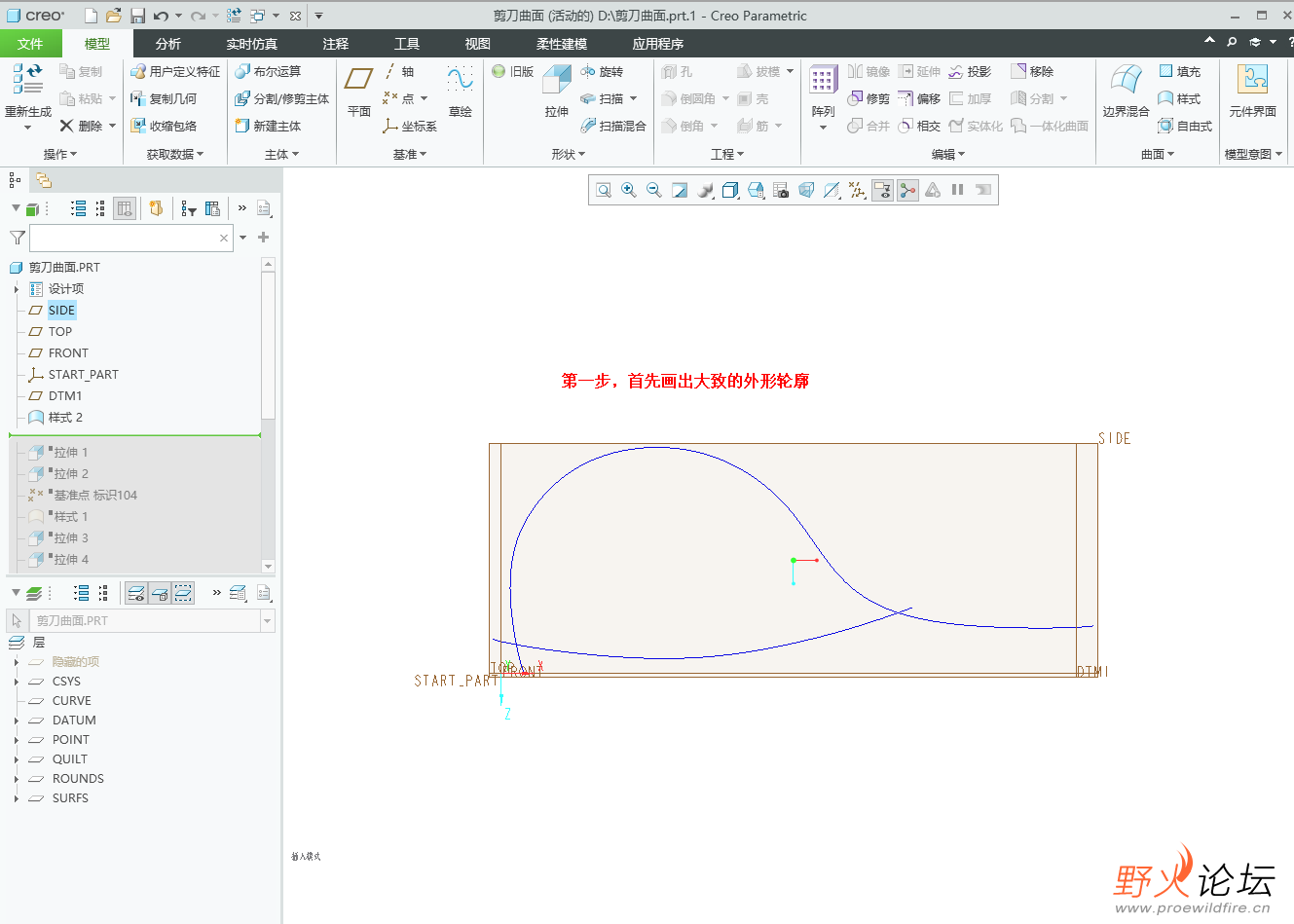Expand the 设计项 tree node

[x=17, y=289]
